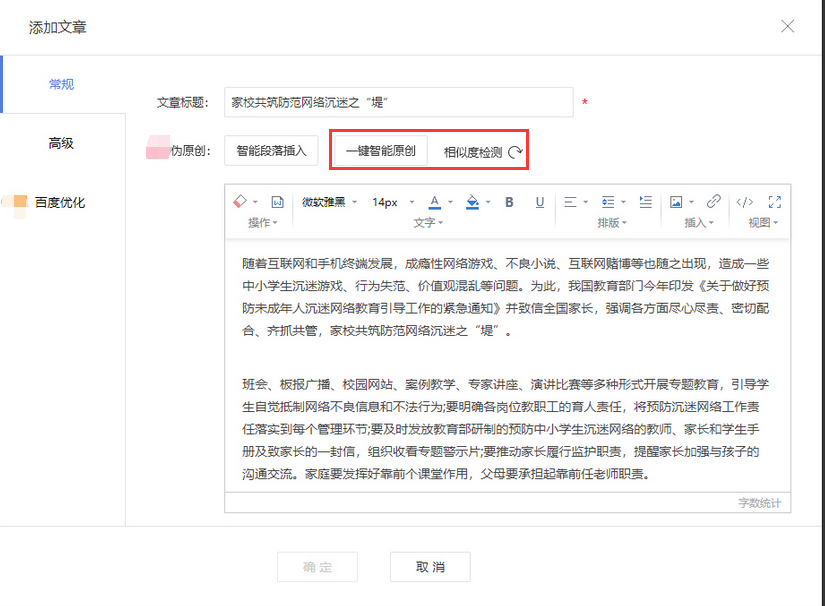Open the insert image icon
This screenshot has width=825, height=606.
click(678, 202)
